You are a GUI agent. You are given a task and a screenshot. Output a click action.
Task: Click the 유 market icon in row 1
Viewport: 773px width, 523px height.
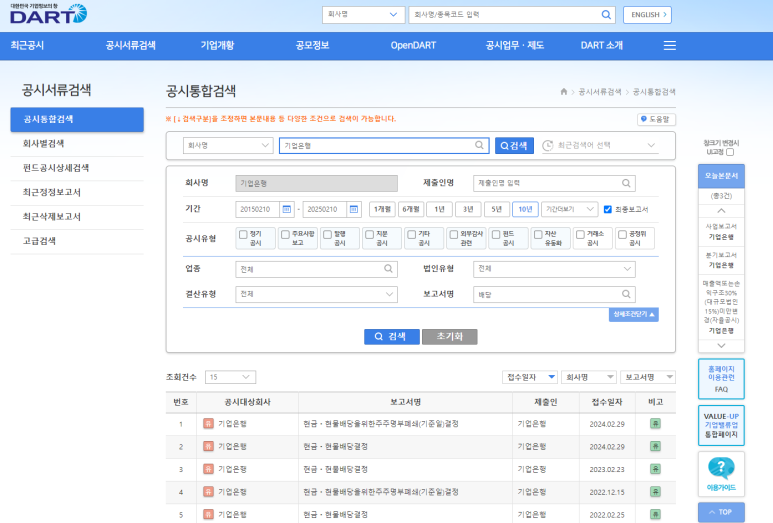[209, 423]
